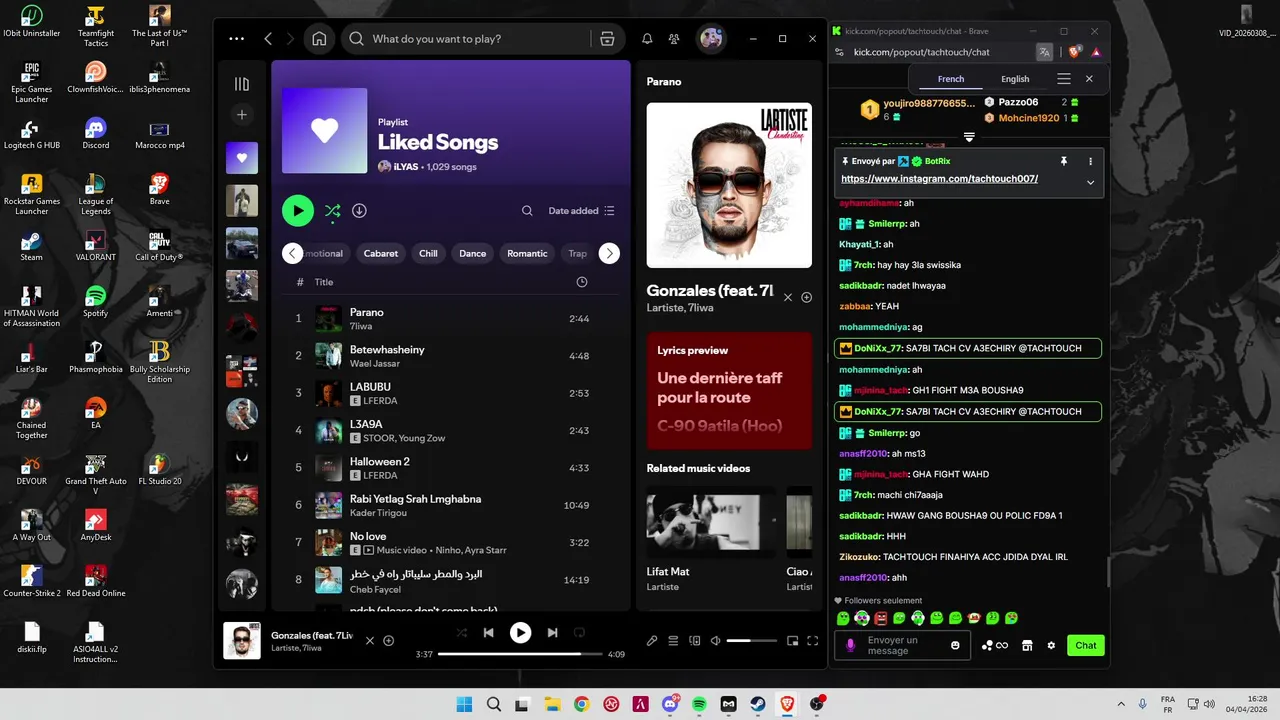Open Brave Shields lion icon

[x=1075, y=52]
